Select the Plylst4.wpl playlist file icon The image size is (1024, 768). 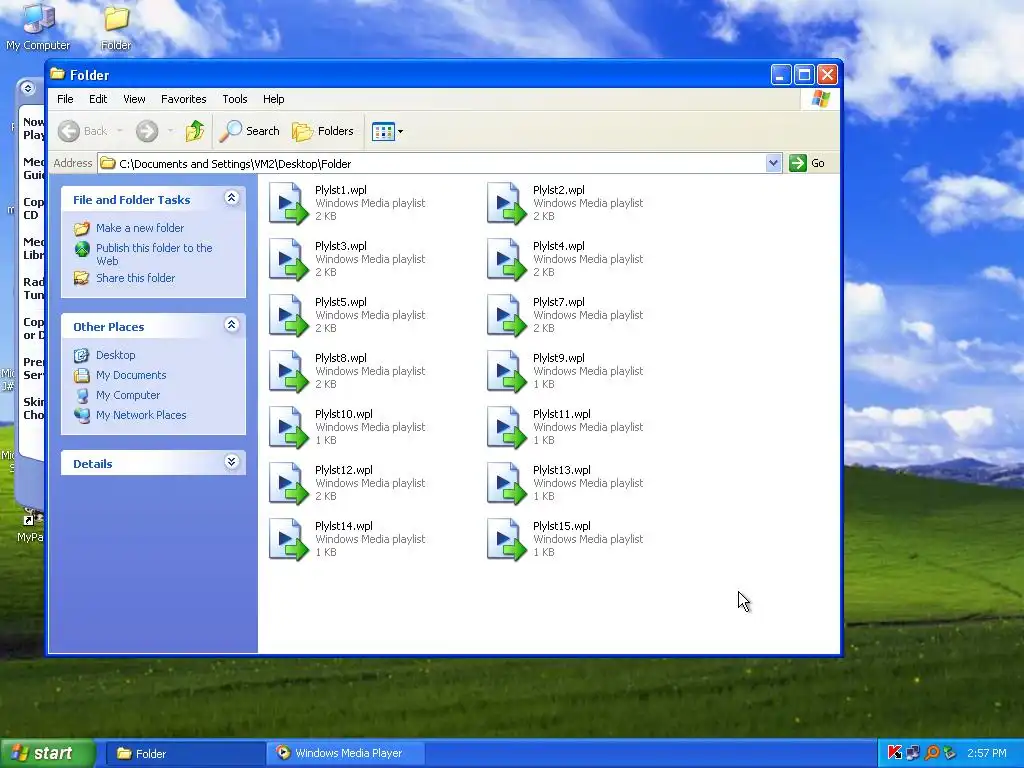click(x=506, y=260)
